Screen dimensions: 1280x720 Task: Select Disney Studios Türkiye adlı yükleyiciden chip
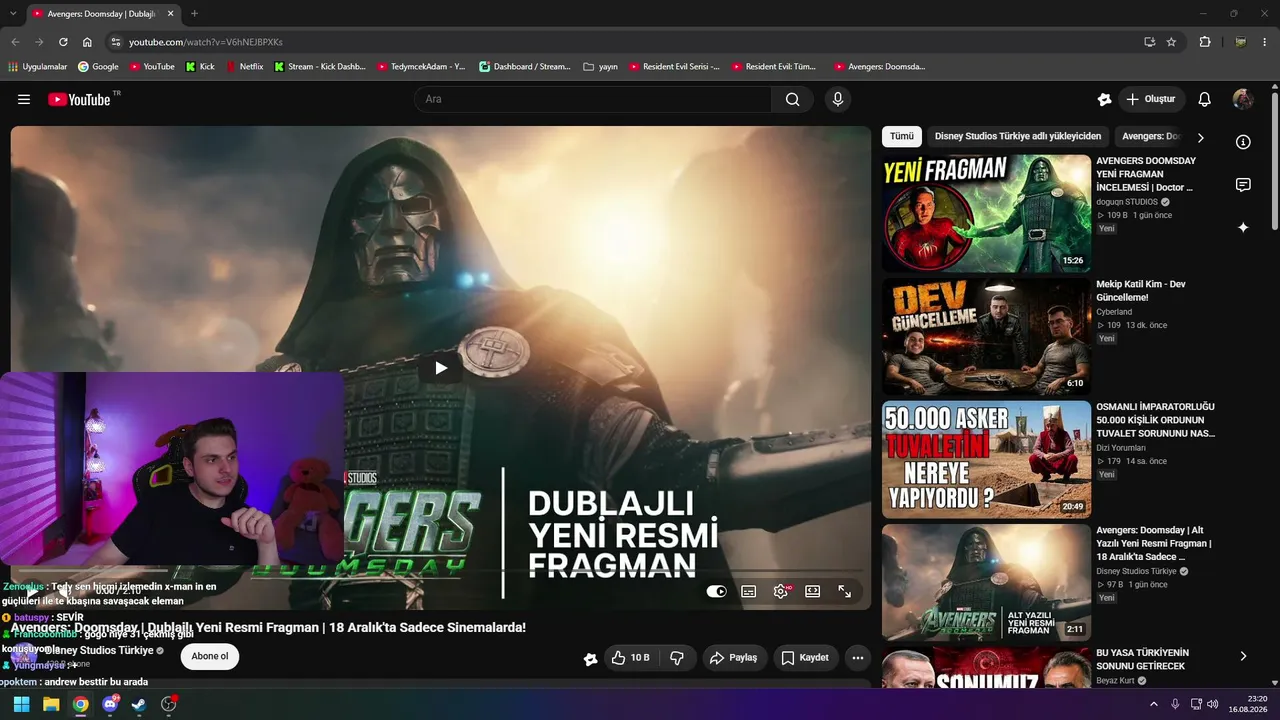pyautogui.click(x=1018, y=136)
